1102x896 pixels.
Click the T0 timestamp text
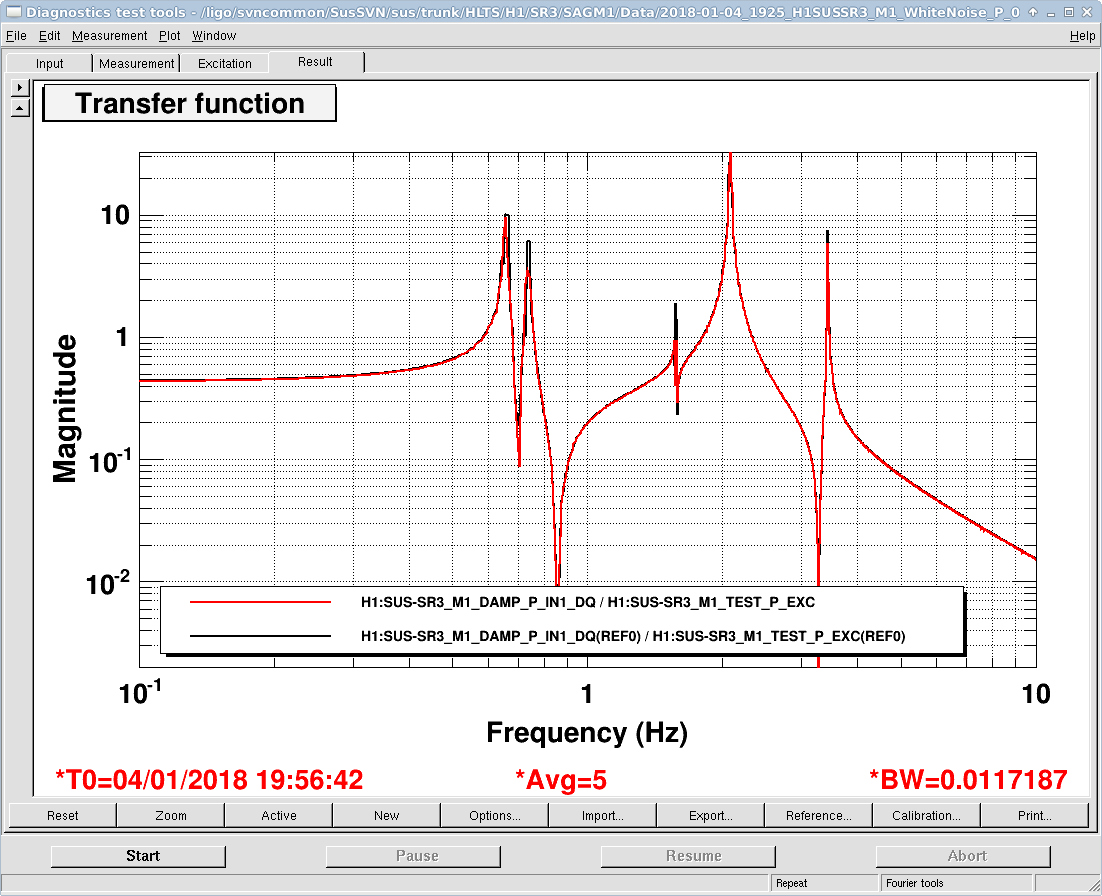209,780
